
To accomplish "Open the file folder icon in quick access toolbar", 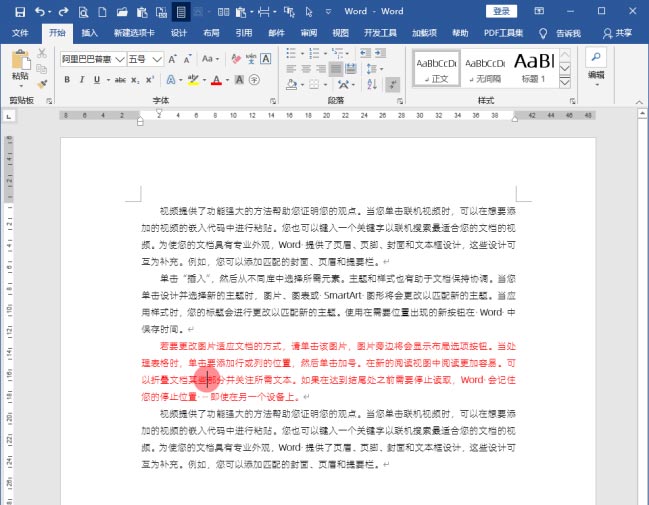I will click(122, 12).
